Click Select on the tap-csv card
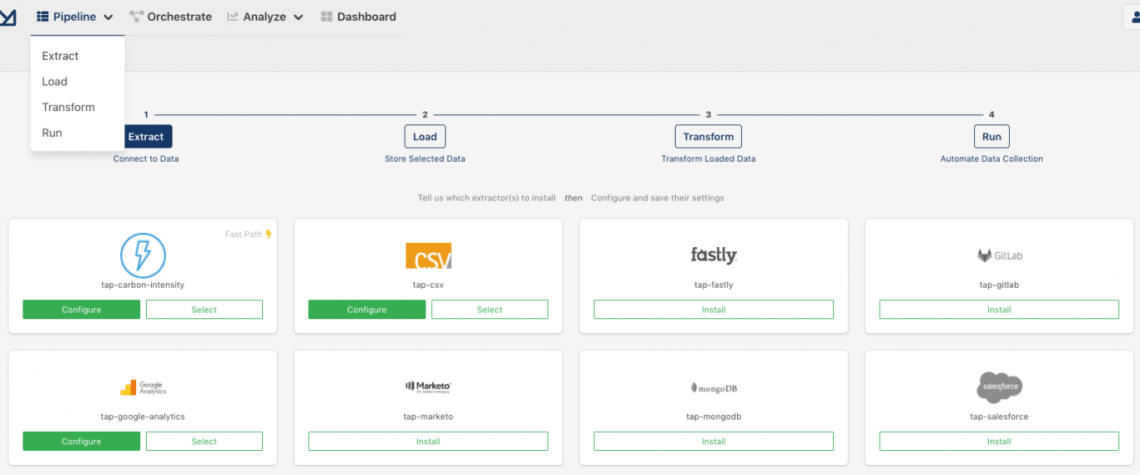1140x475 pixels. coord(490,309)
